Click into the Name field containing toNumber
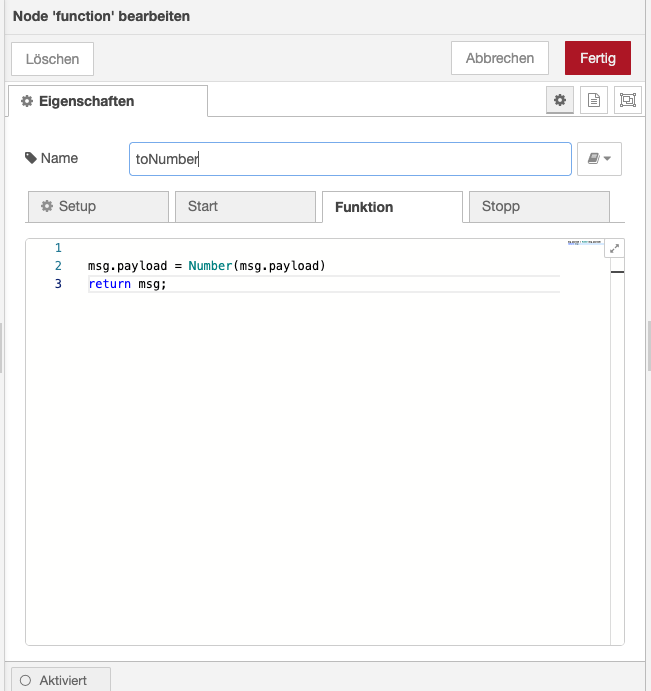The height and width of the screenshot is (691, 651). [349, 159]
